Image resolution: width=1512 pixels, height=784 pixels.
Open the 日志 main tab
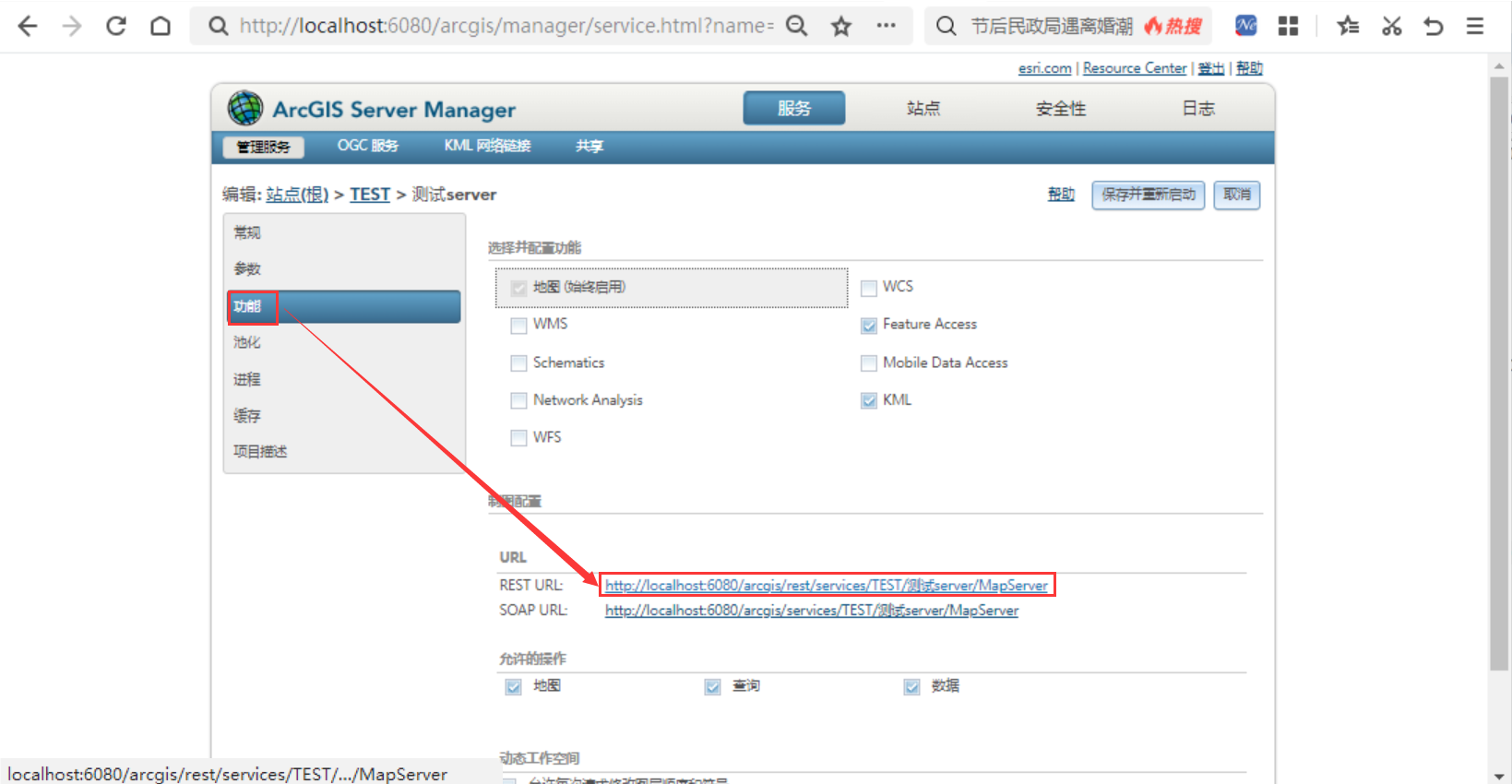click(1198, 108)
